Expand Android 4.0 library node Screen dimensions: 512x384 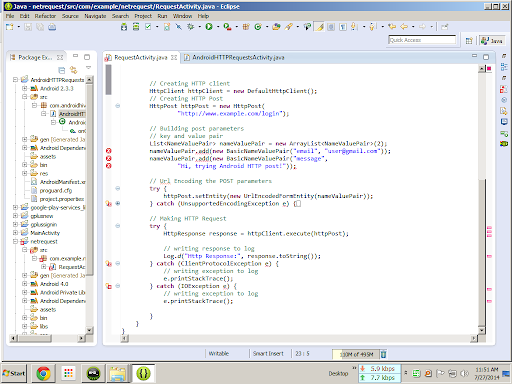coord(25,284)
